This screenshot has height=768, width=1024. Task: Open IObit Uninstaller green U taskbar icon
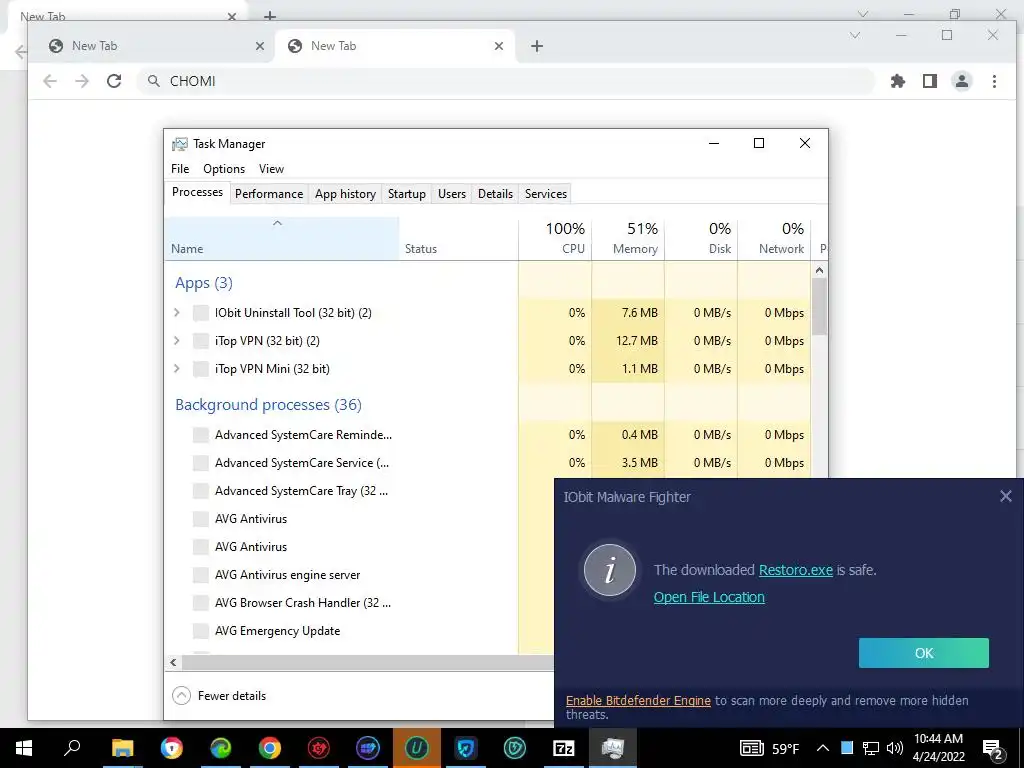point(416,748)
